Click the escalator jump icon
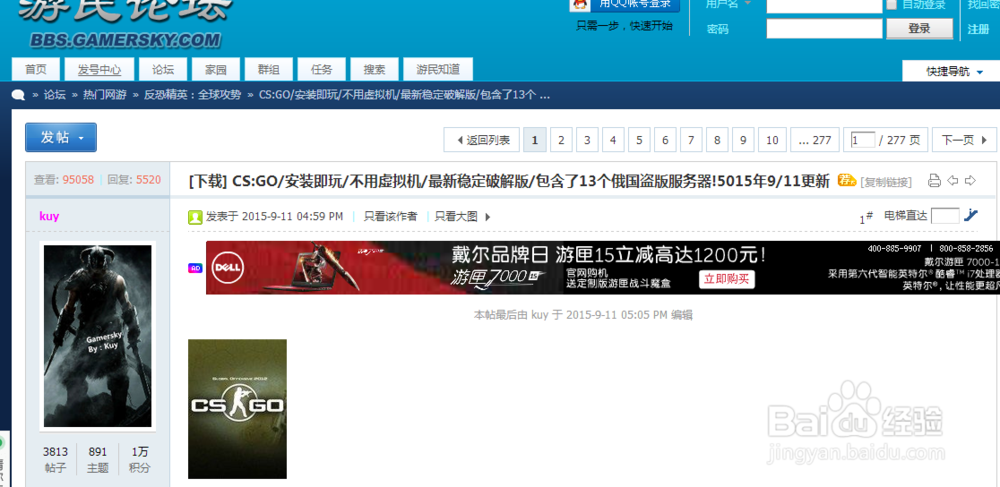This screenshot has width=1000, height=487. click(x=970, y=215)
